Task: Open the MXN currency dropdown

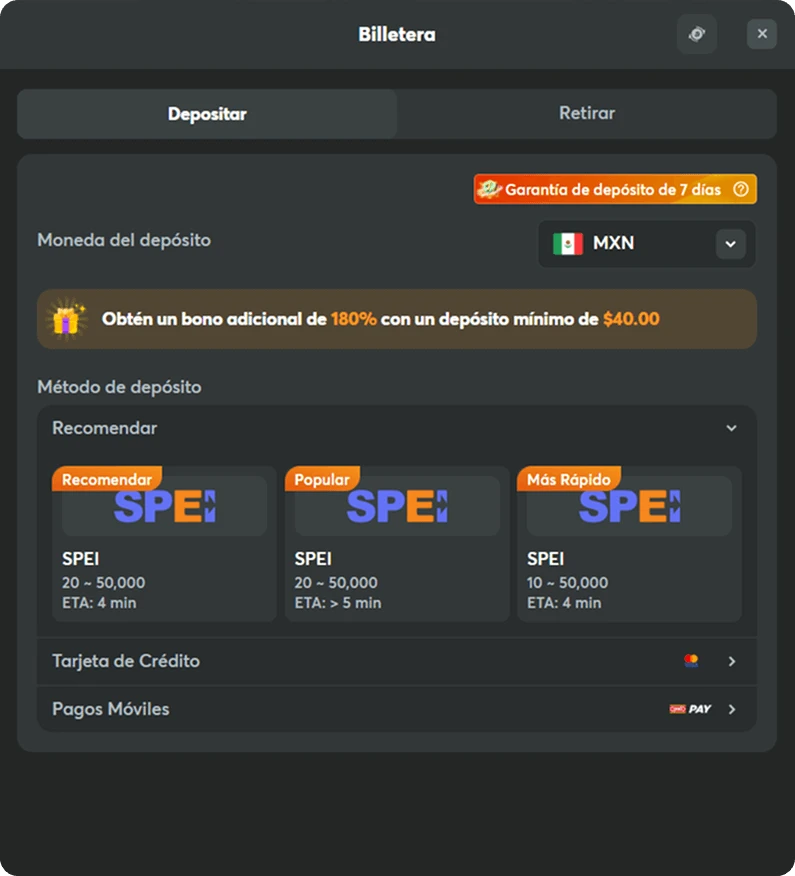Action: click(730, 243)
